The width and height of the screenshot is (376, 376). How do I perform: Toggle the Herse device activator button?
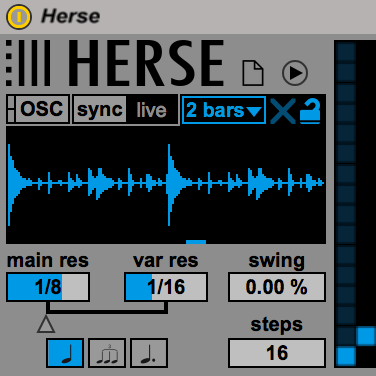pyautogui.click(x=19, y=16)
